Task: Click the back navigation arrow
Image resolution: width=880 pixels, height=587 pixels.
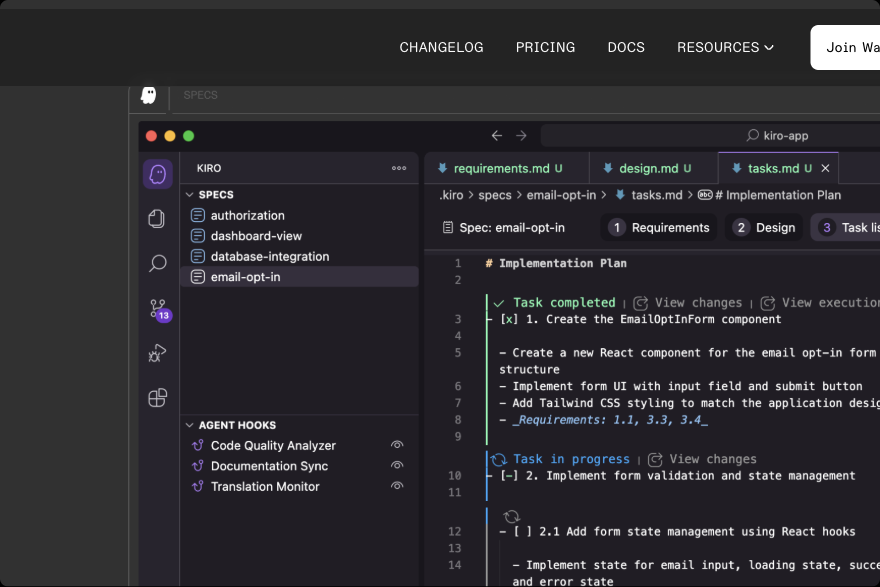Action: pyautogui.click(x=497, y=135)
